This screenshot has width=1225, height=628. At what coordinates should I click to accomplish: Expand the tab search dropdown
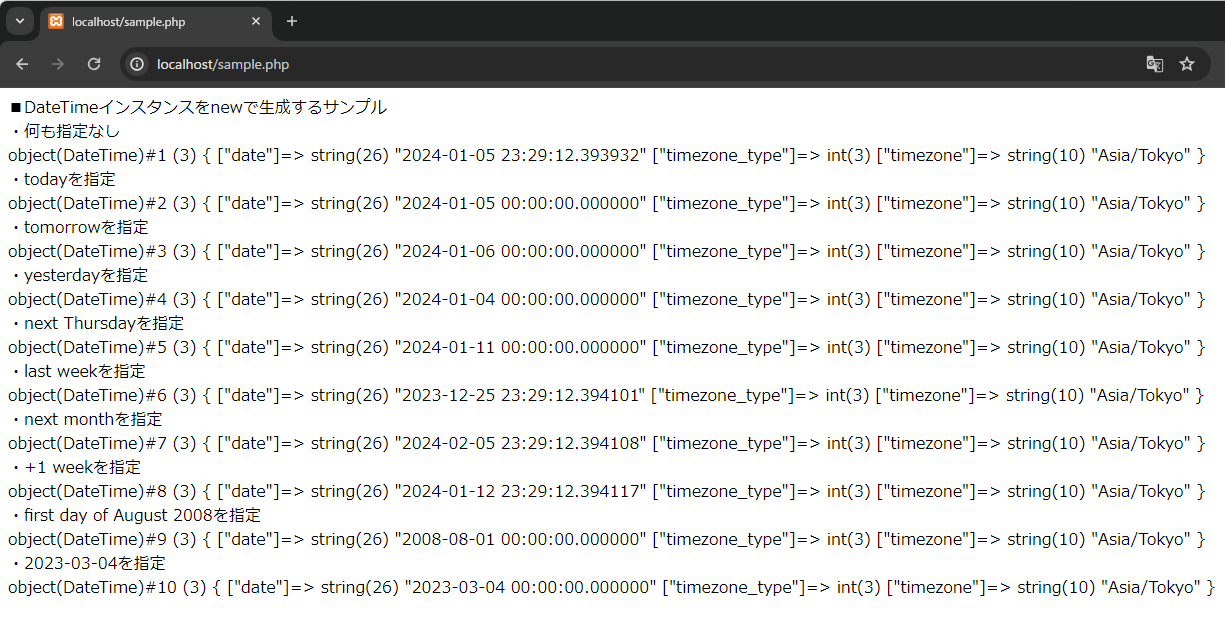click(x=19, y=21)
